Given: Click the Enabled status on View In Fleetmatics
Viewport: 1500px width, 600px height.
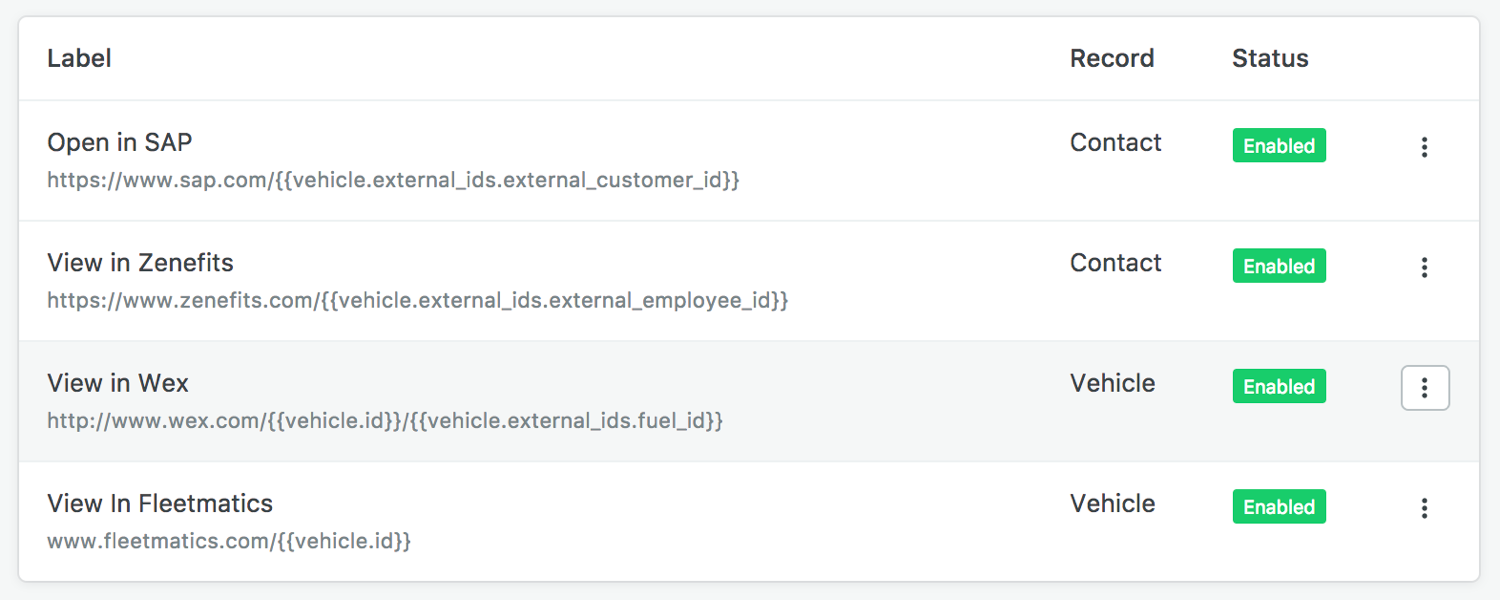Looking at the screenshot, I should [1278, 507].
